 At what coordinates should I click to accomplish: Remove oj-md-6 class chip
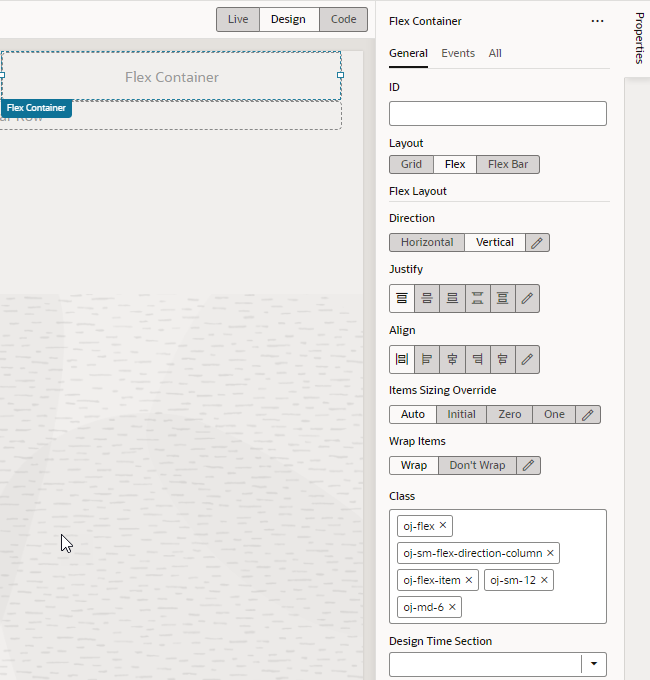click(x=452, y=607)
